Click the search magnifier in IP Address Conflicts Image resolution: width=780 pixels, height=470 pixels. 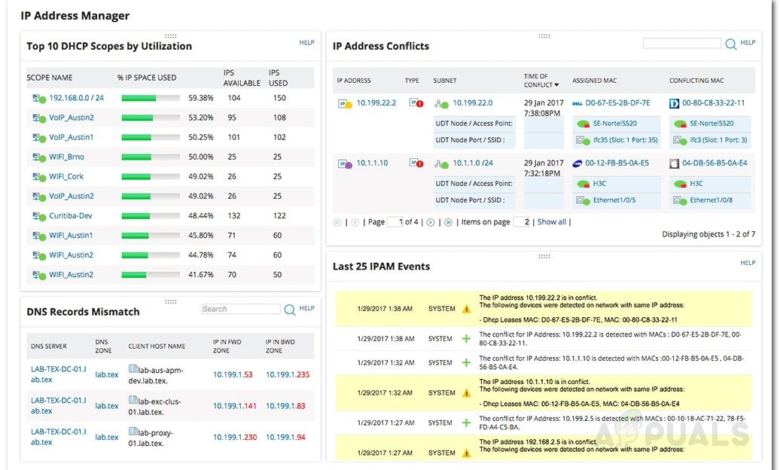pos(731,44)
